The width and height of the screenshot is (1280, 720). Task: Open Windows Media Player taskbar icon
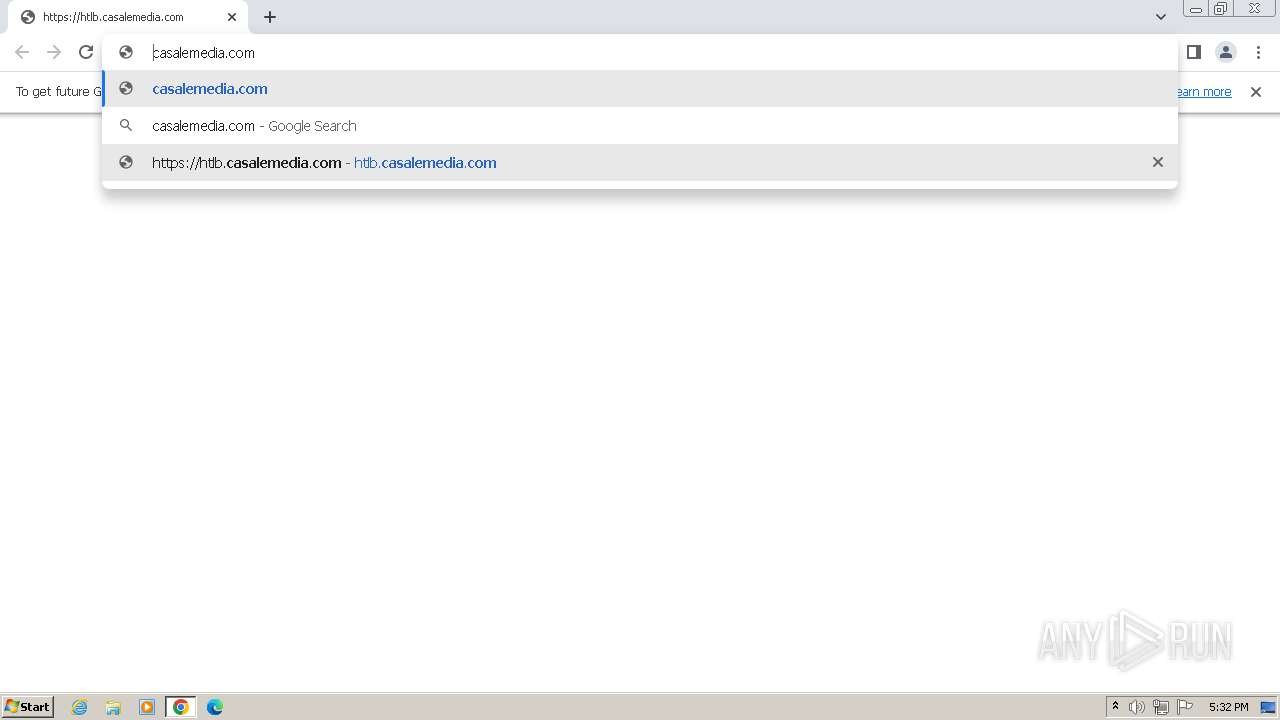[x=147, y=707]
